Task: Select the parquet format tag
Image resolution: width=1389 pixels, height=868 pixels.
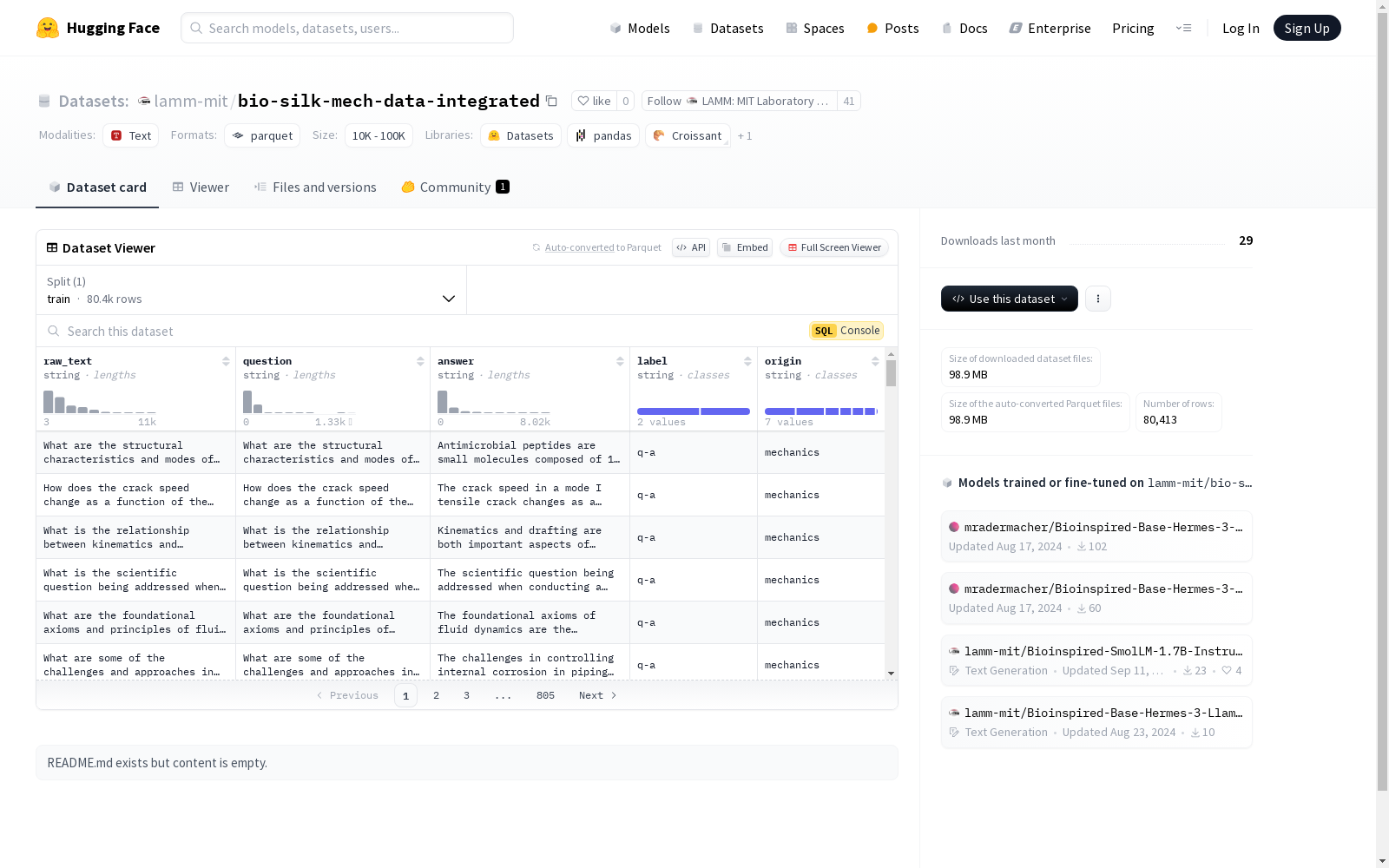Action: (262, 135)
